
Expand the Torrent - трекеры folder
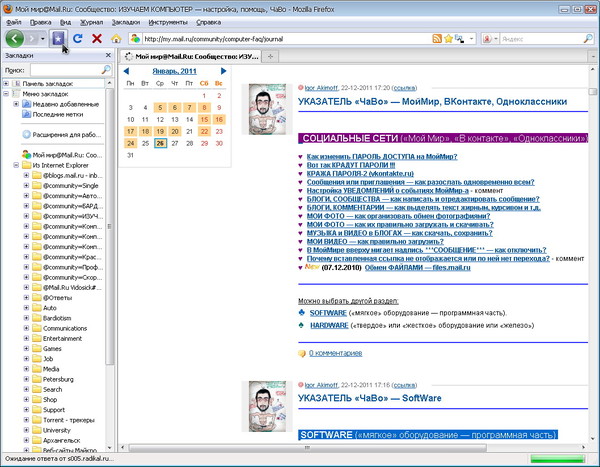tap(26, 420)
